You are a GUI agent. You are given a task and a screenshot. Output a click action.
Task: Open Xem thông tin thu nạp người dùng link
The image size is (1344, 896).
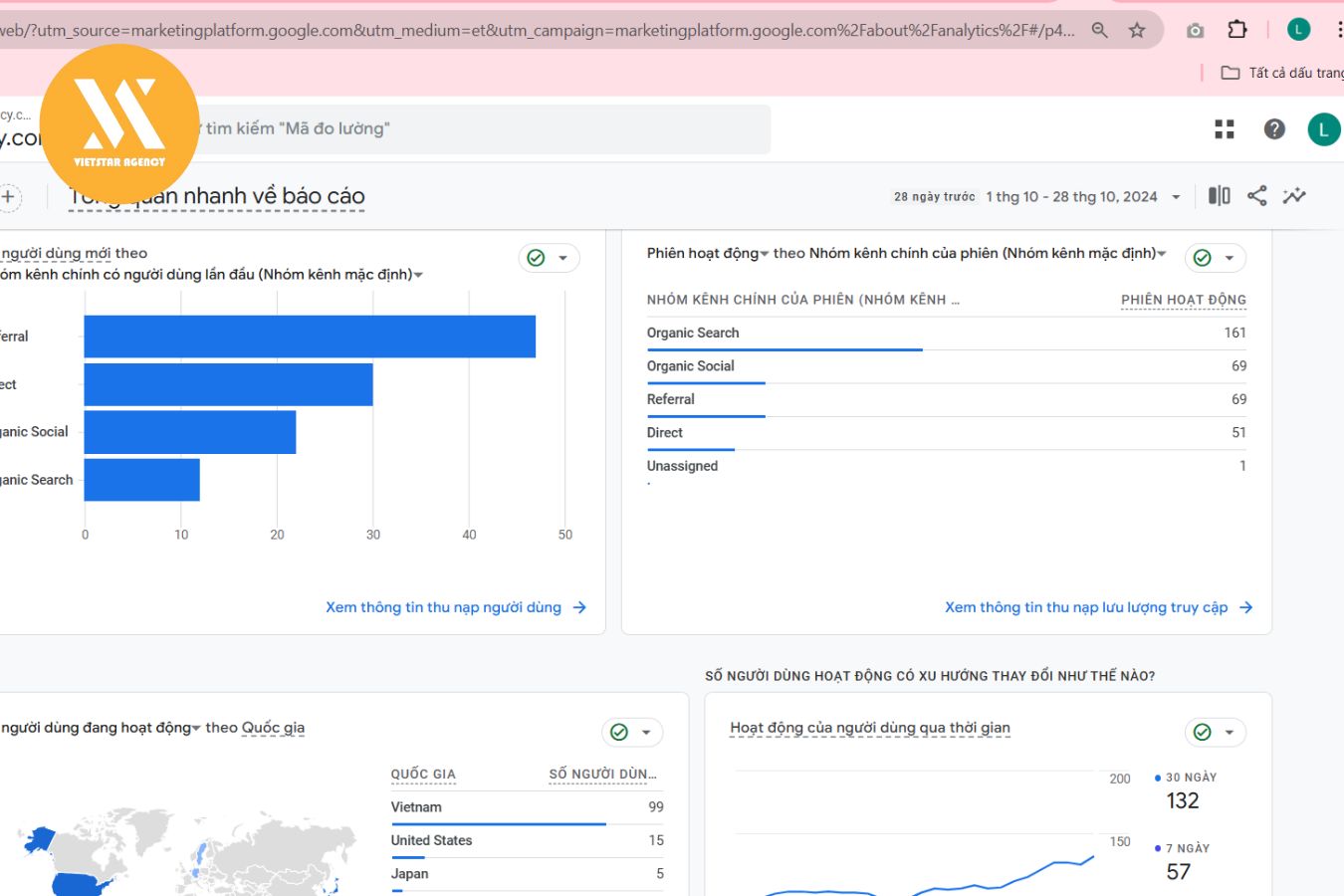click(x=443, y=607)
